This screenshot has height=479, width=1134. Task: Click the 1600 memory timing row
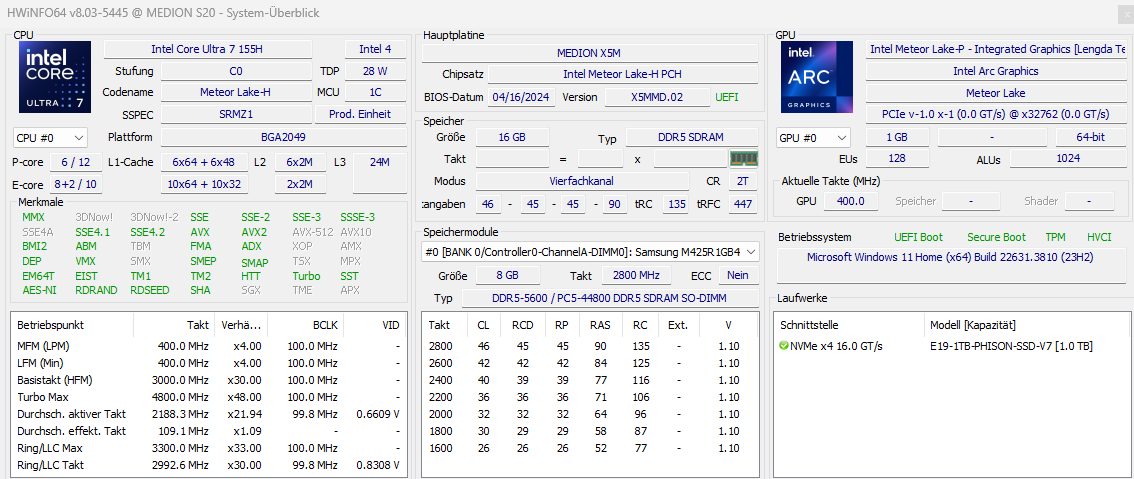point(589,448)
